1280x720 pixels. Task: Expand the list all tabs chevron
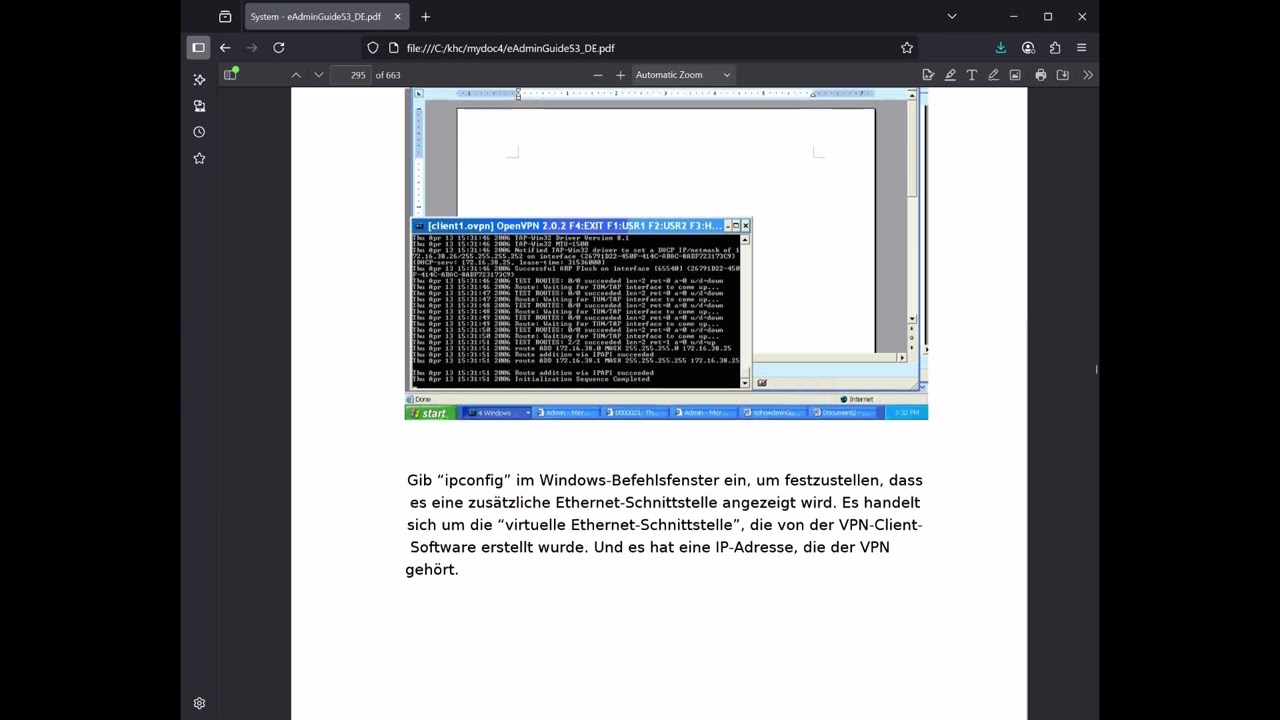952,17
